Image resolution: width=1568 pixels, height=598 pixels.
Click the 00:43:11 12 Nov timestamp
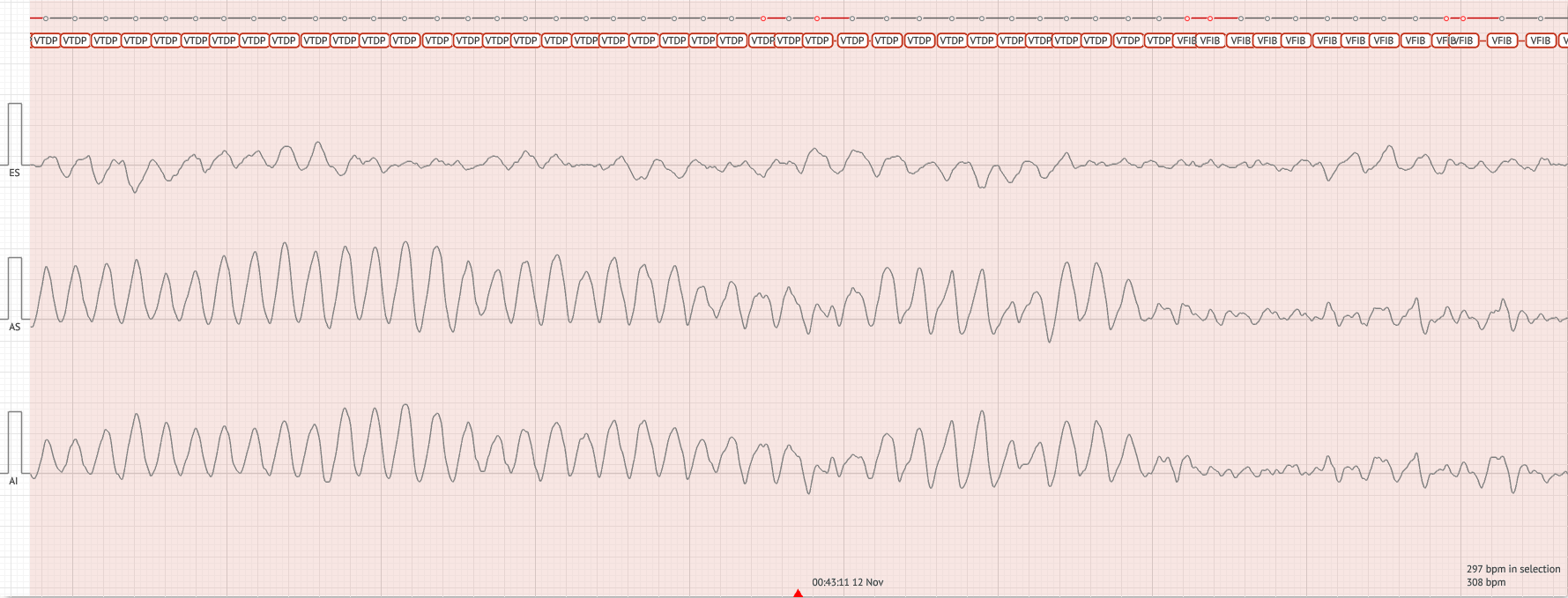click(x=847, y=582)
